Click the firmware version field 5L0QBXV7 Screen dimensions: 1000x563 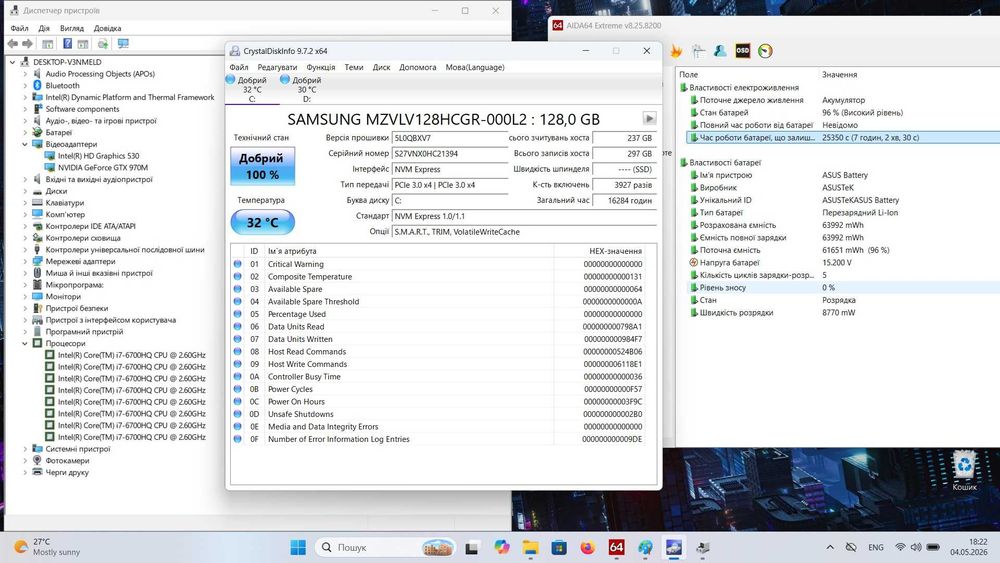pos(450,138)
